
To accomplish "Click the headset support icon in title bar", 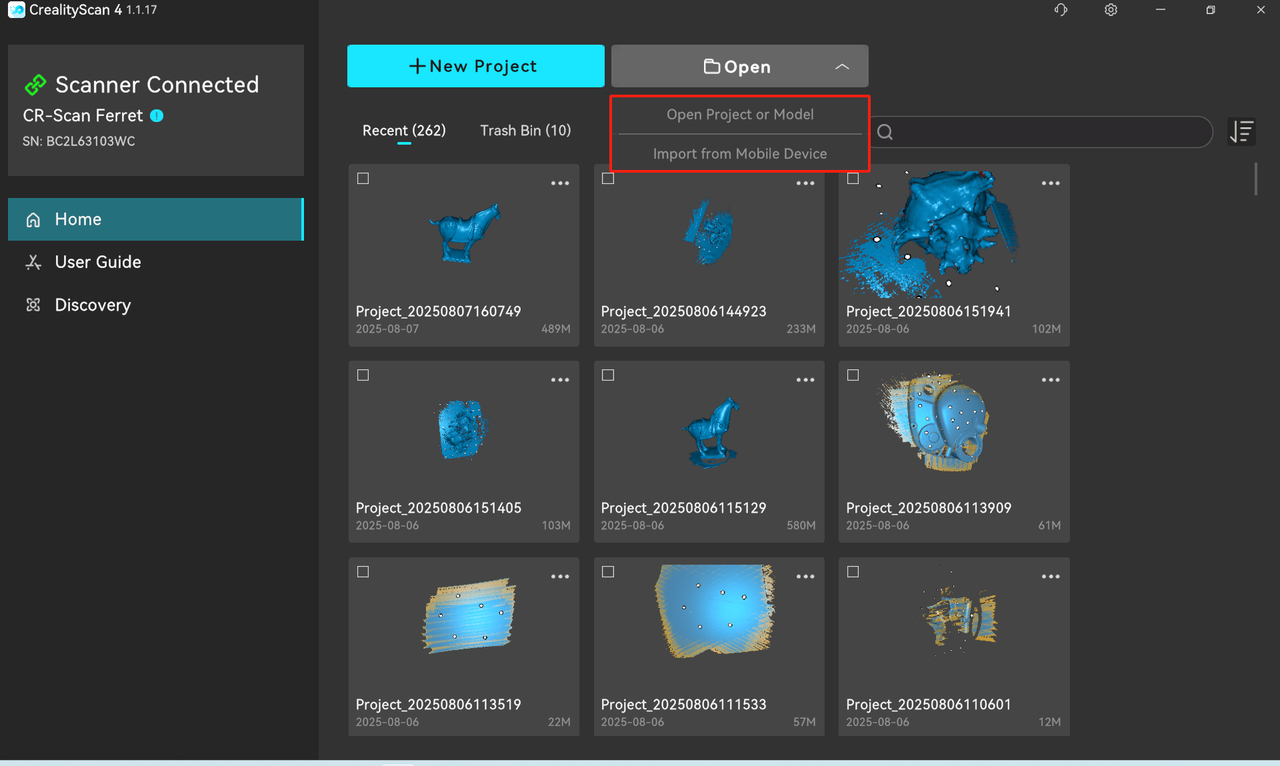I will click(1060, 10).
